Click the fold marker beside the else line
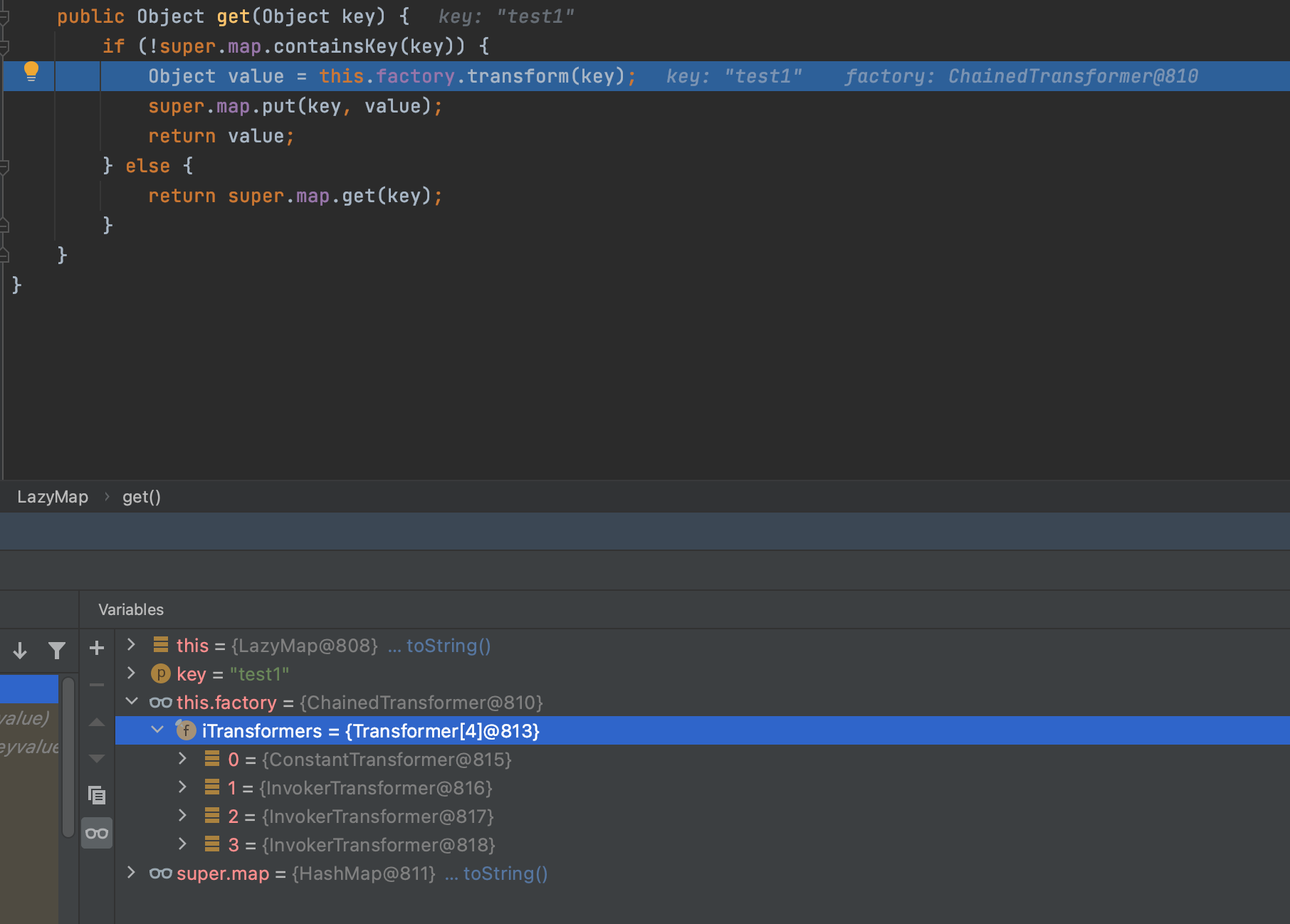Viewport: 1290px width, 924px height. (x=4, y=167)
